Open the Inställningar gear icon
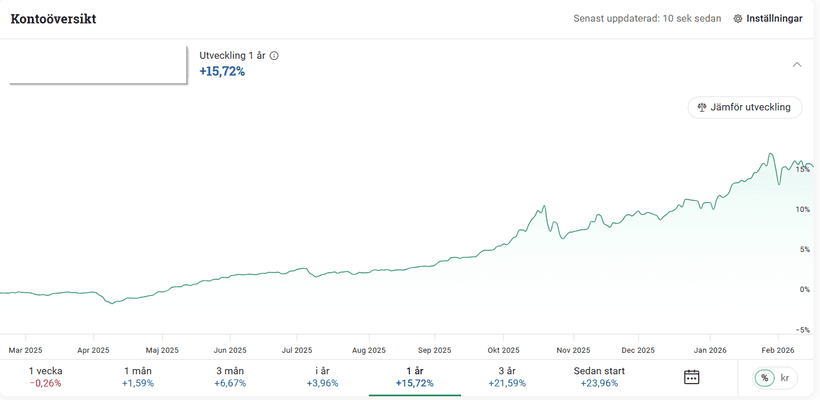 (738, 19)
